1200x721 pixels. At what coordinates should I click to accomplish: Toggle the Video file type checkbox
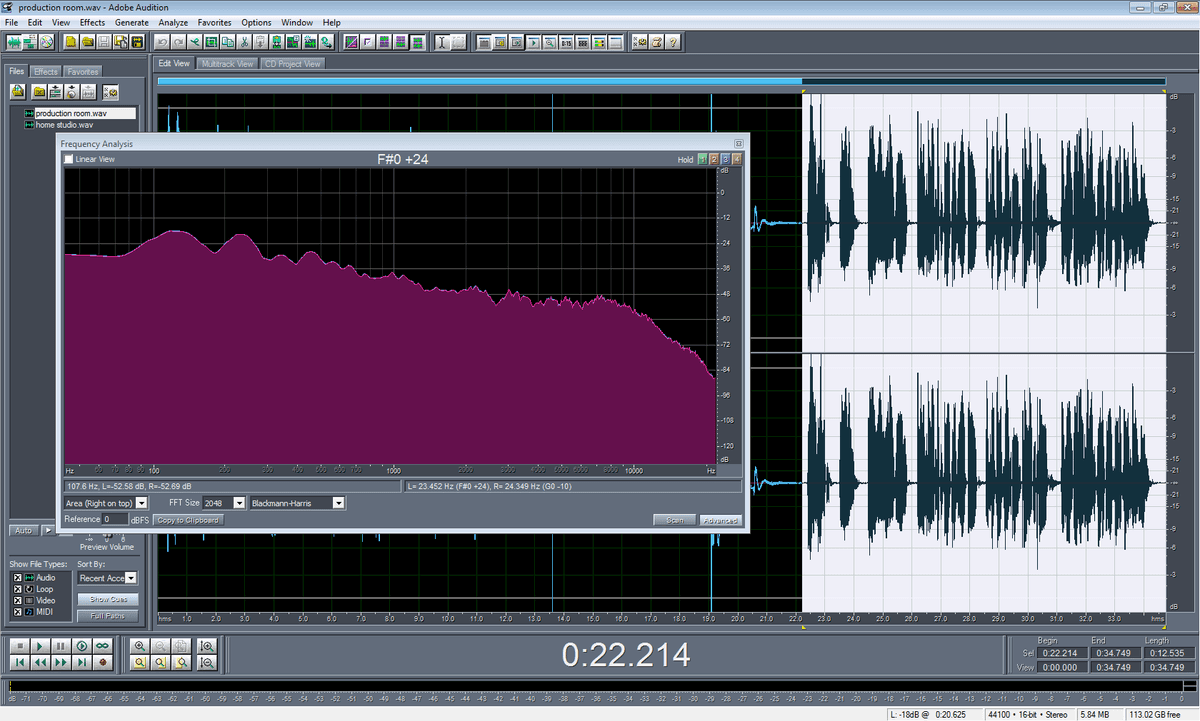click(18, 600)
